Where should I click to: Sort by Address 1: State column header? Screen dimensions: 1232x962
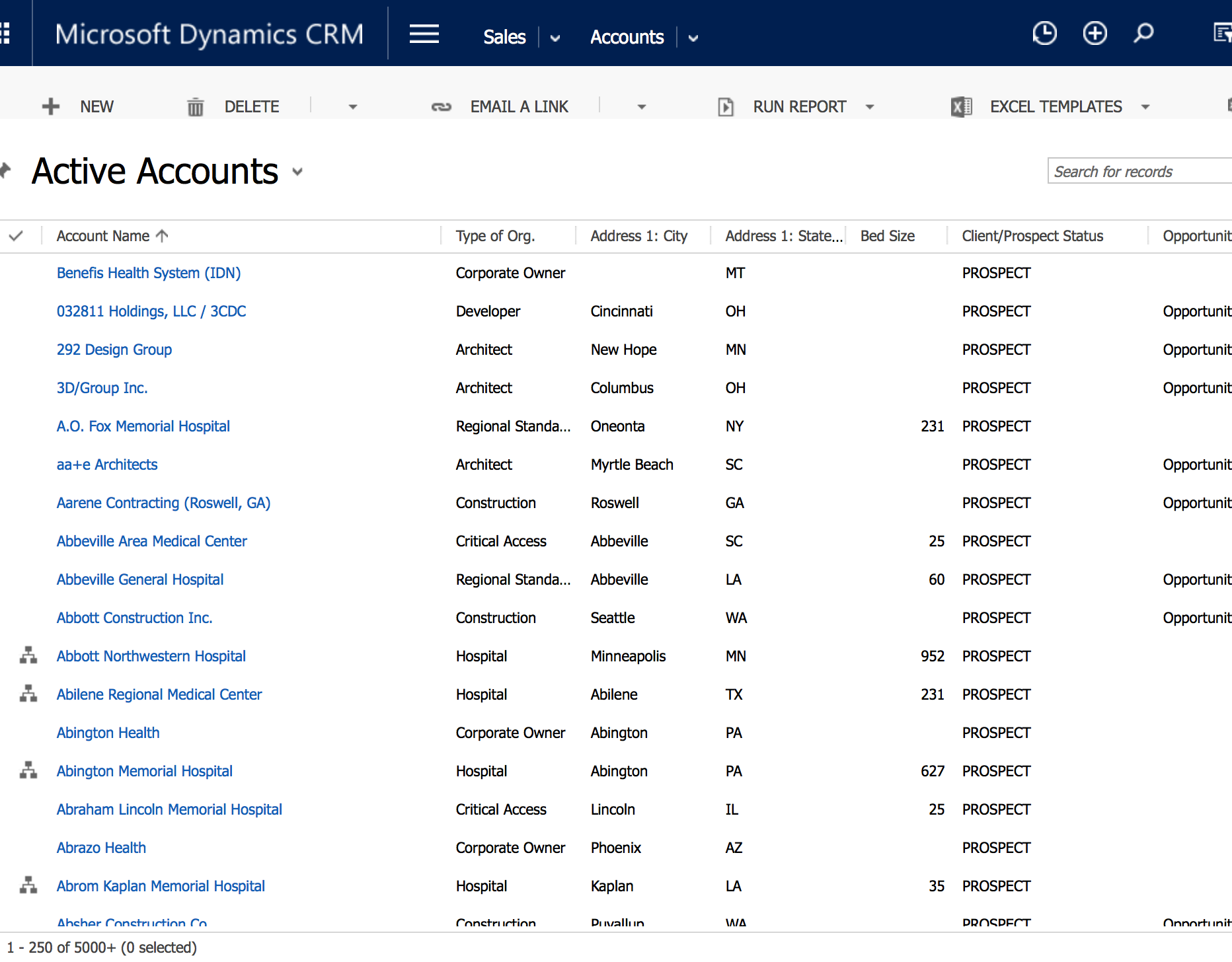pos(784,236)
